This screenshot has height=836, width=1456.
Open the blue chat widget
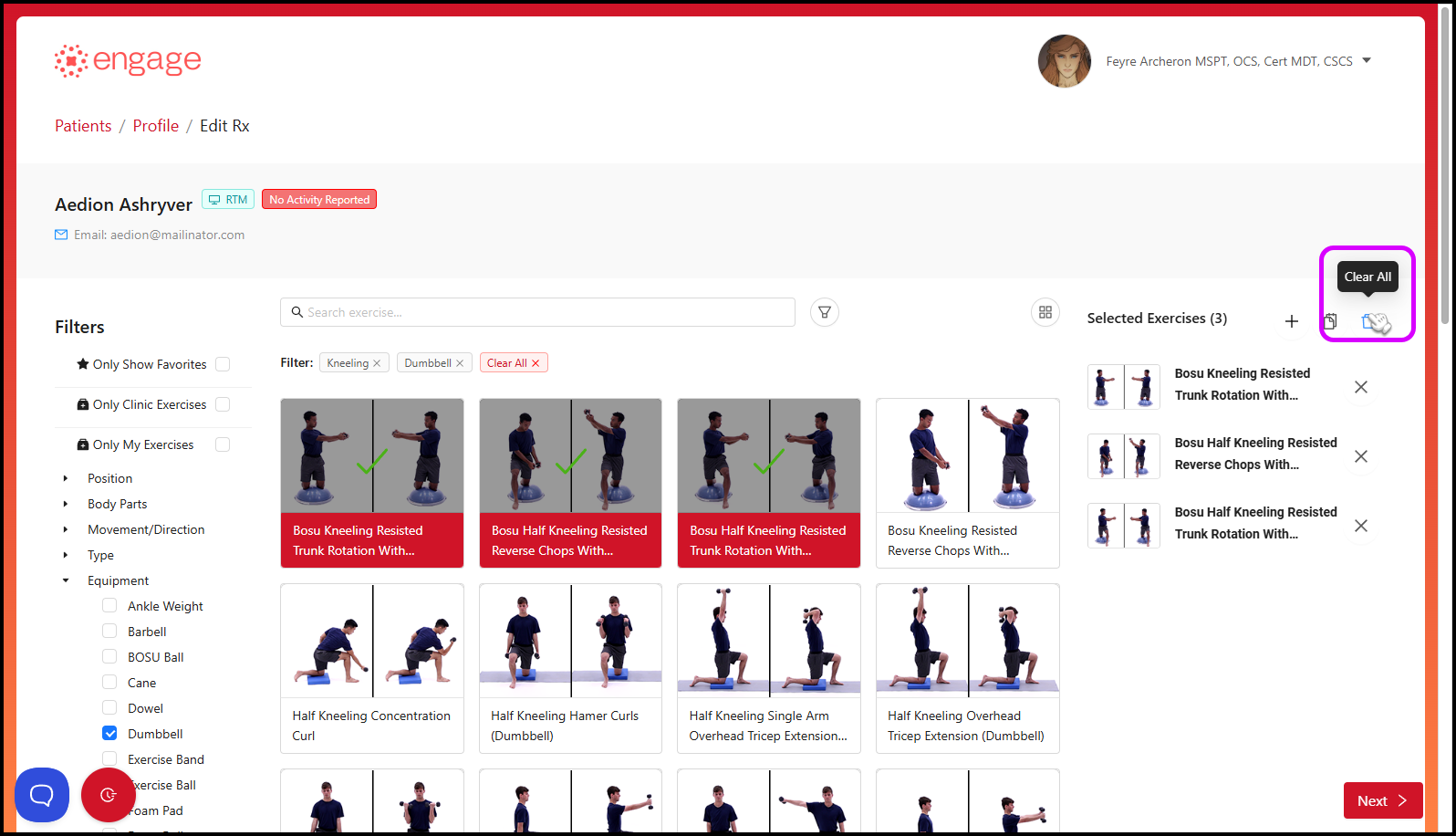point(42,795)
